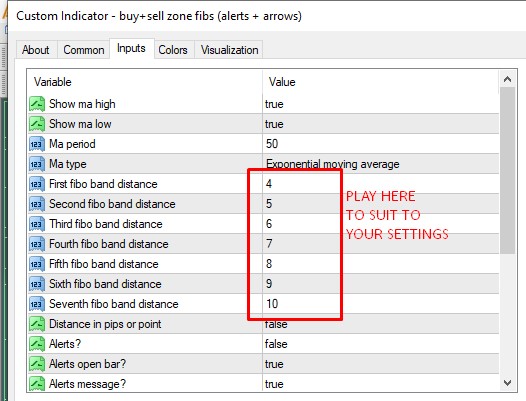The width and height of the screenshot is (526, 401).
Task: Click the Seventh fibo band distance icon
Action: [37, 304]
